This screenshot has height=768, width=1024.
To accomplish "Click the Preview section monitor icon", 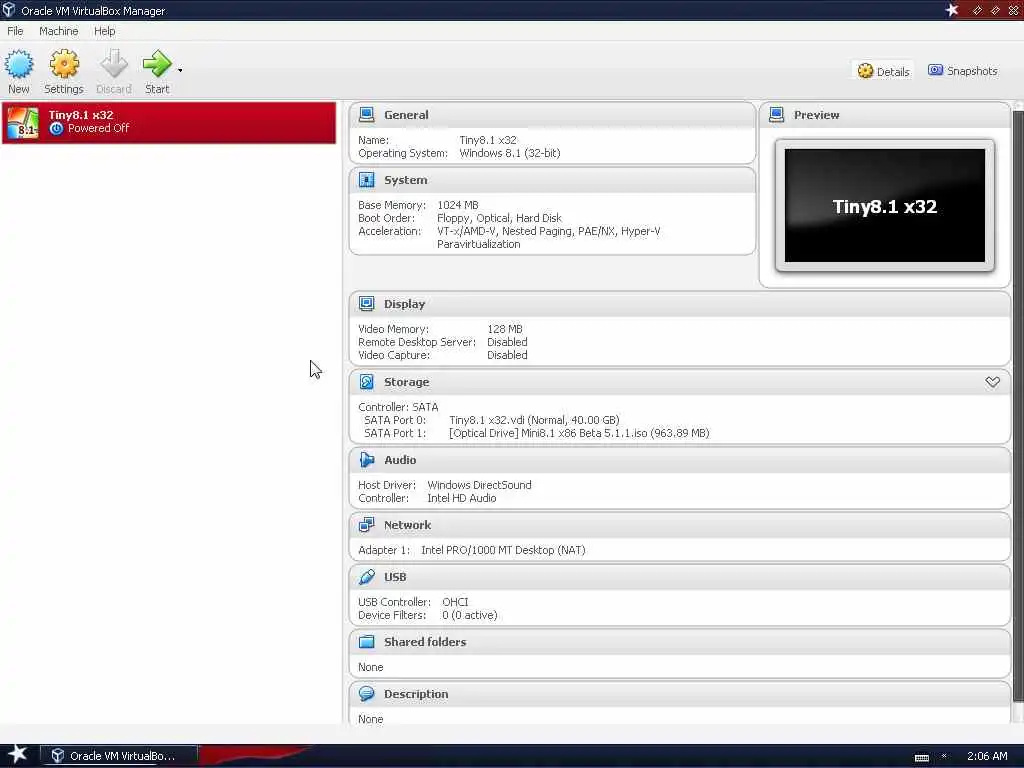I will point(776,115).
